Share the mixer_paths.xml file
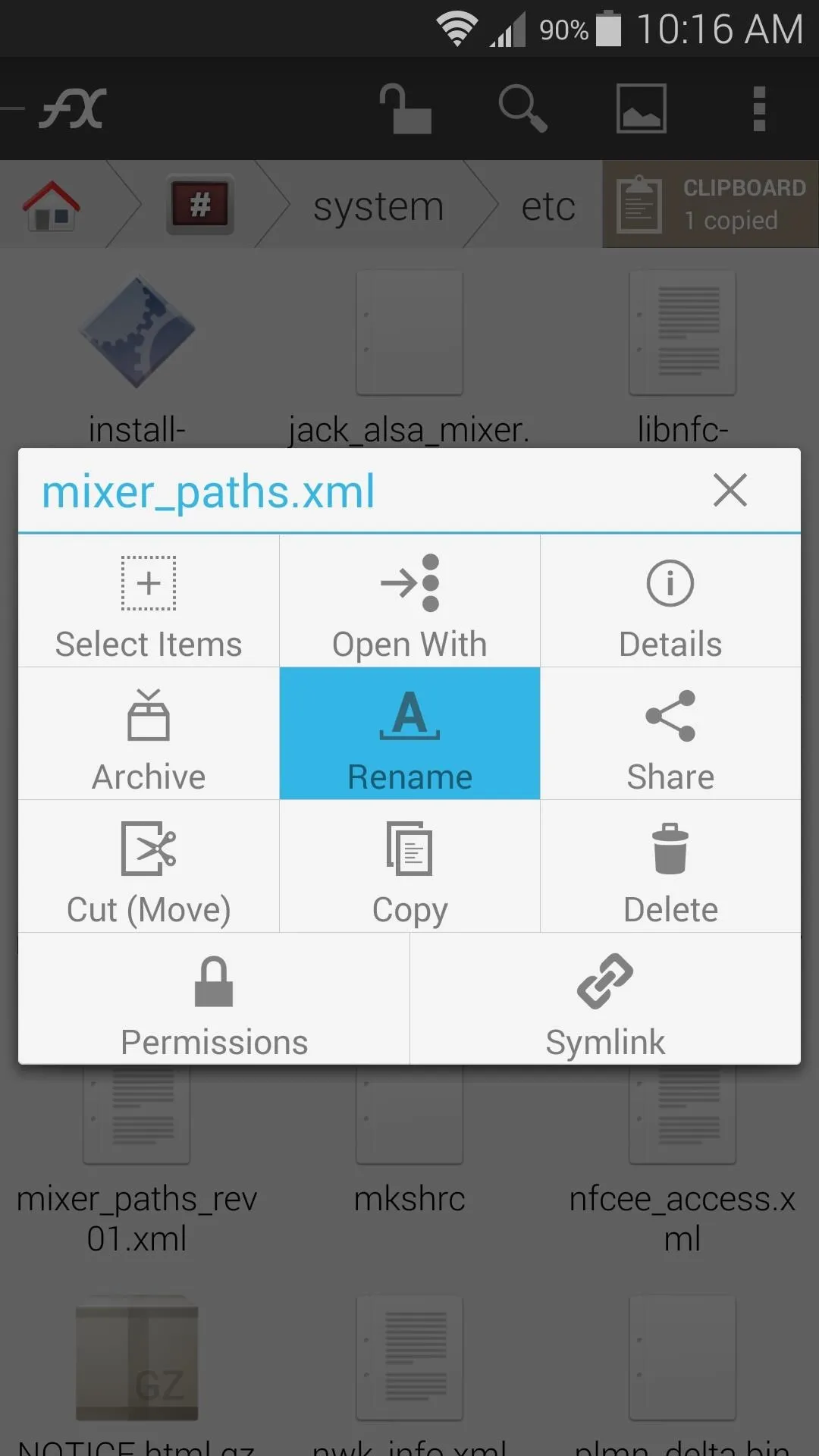819x1456 pixels. coord(670,734)
